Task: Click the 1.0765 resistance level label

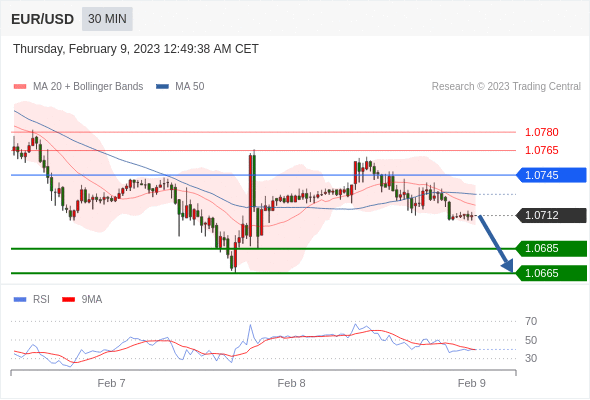Action: [x=541, y=151]
